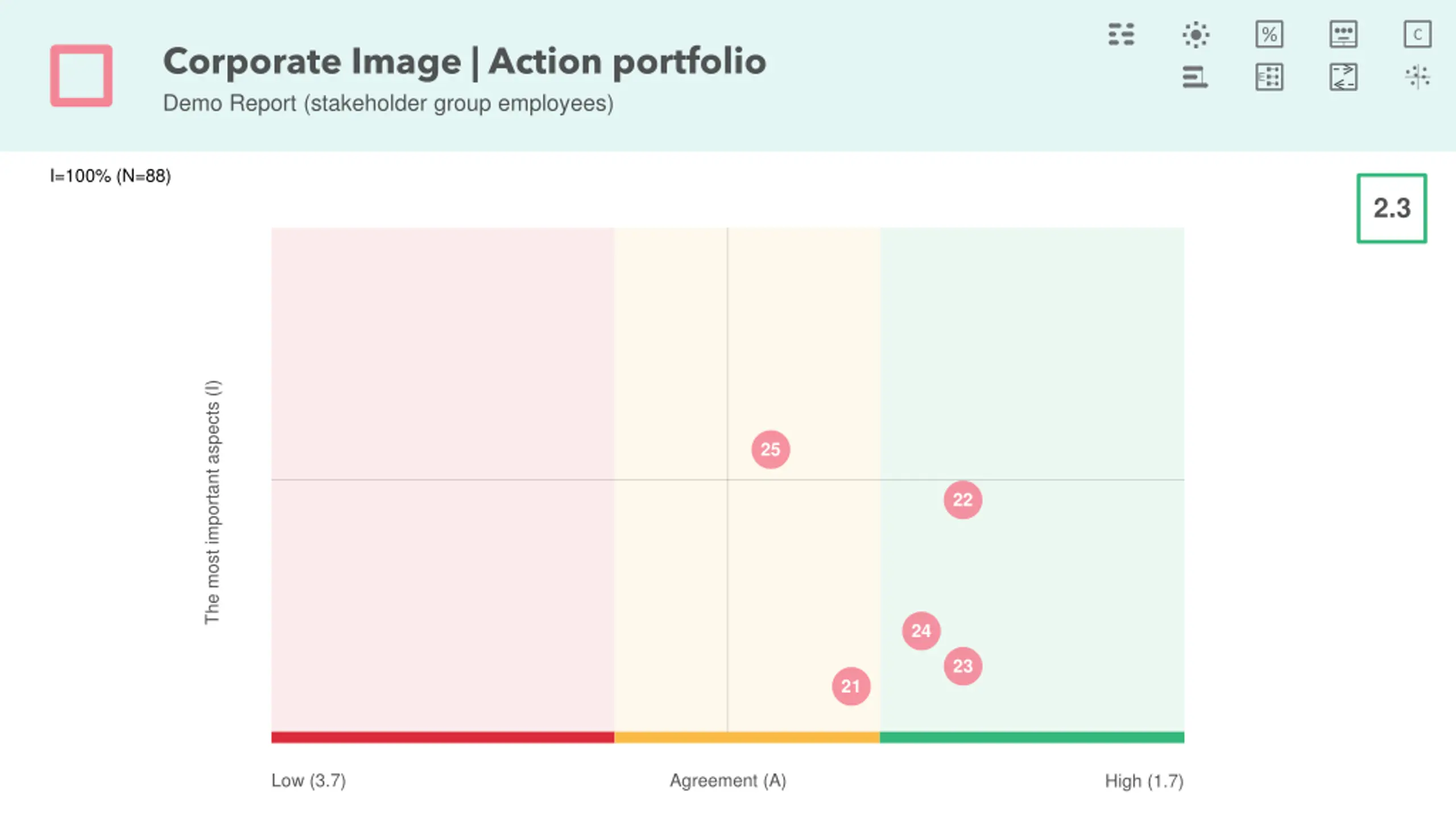Click the green high-agreement bar segment
The image size is (1456, 819).
tap(1032, 738)
